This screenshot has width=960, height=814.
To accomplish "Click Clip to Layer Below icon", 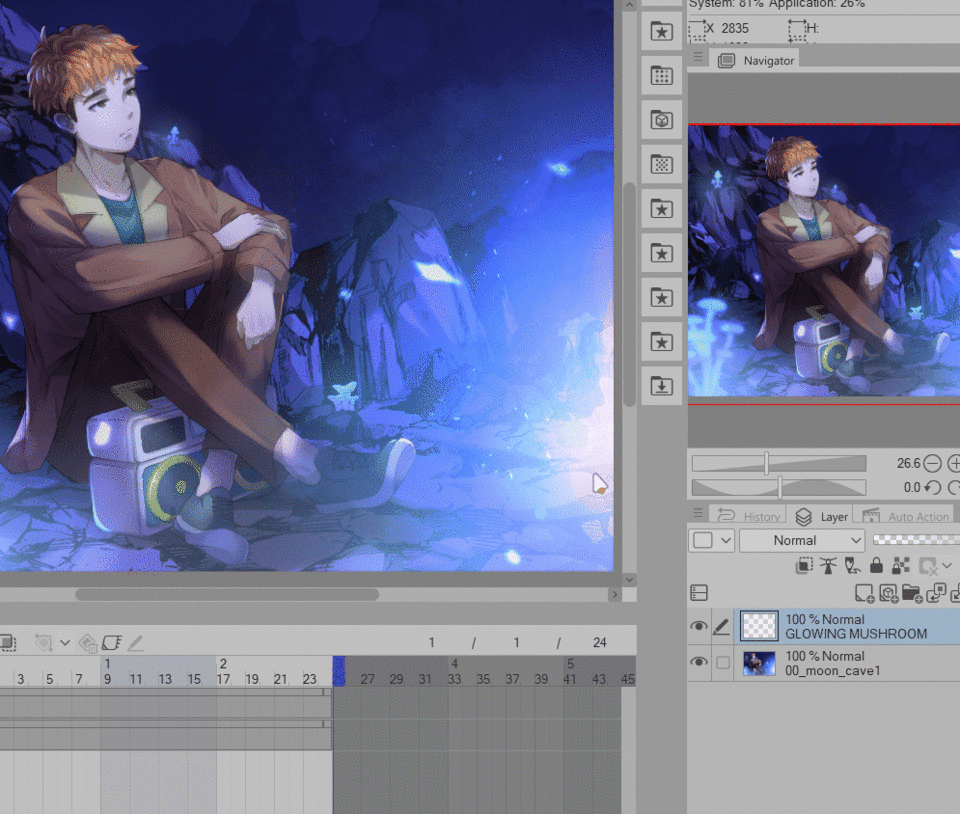I will coord(804,565).
